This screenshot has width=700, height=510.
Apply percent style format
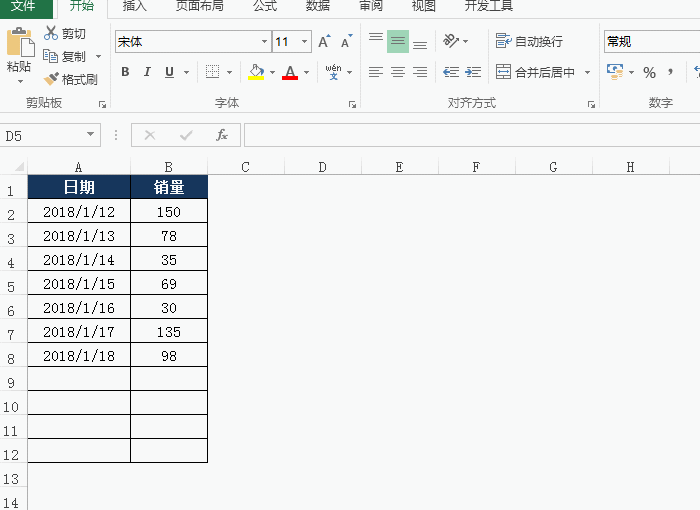pyautogui.click(x=650, y=72)
